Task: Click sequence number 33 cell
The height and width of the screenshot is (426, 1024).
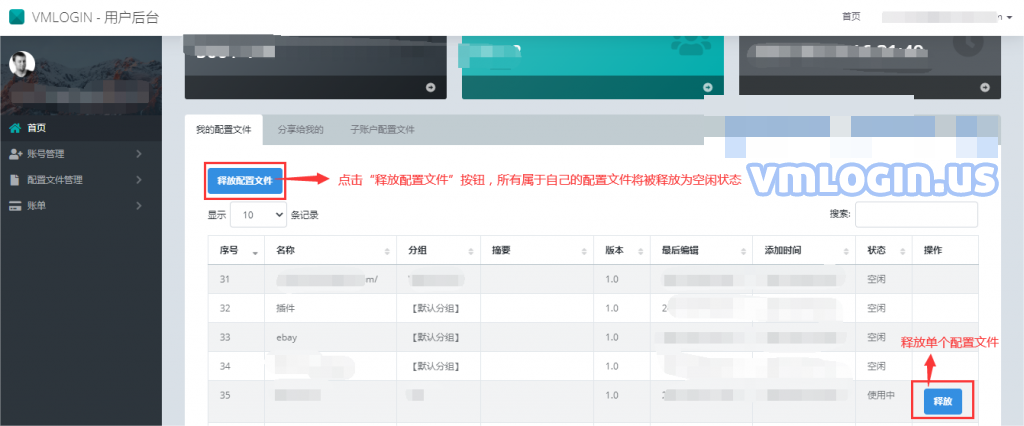Action: tap(236, 337)
